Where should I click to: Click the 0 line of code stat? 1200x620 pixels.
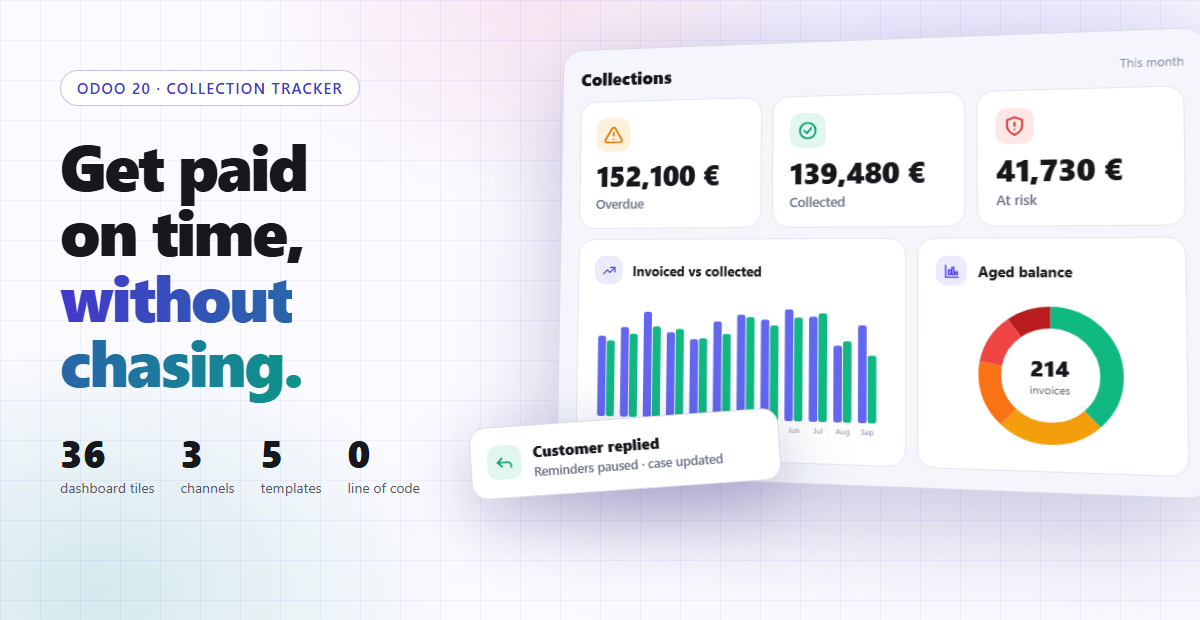383,468
